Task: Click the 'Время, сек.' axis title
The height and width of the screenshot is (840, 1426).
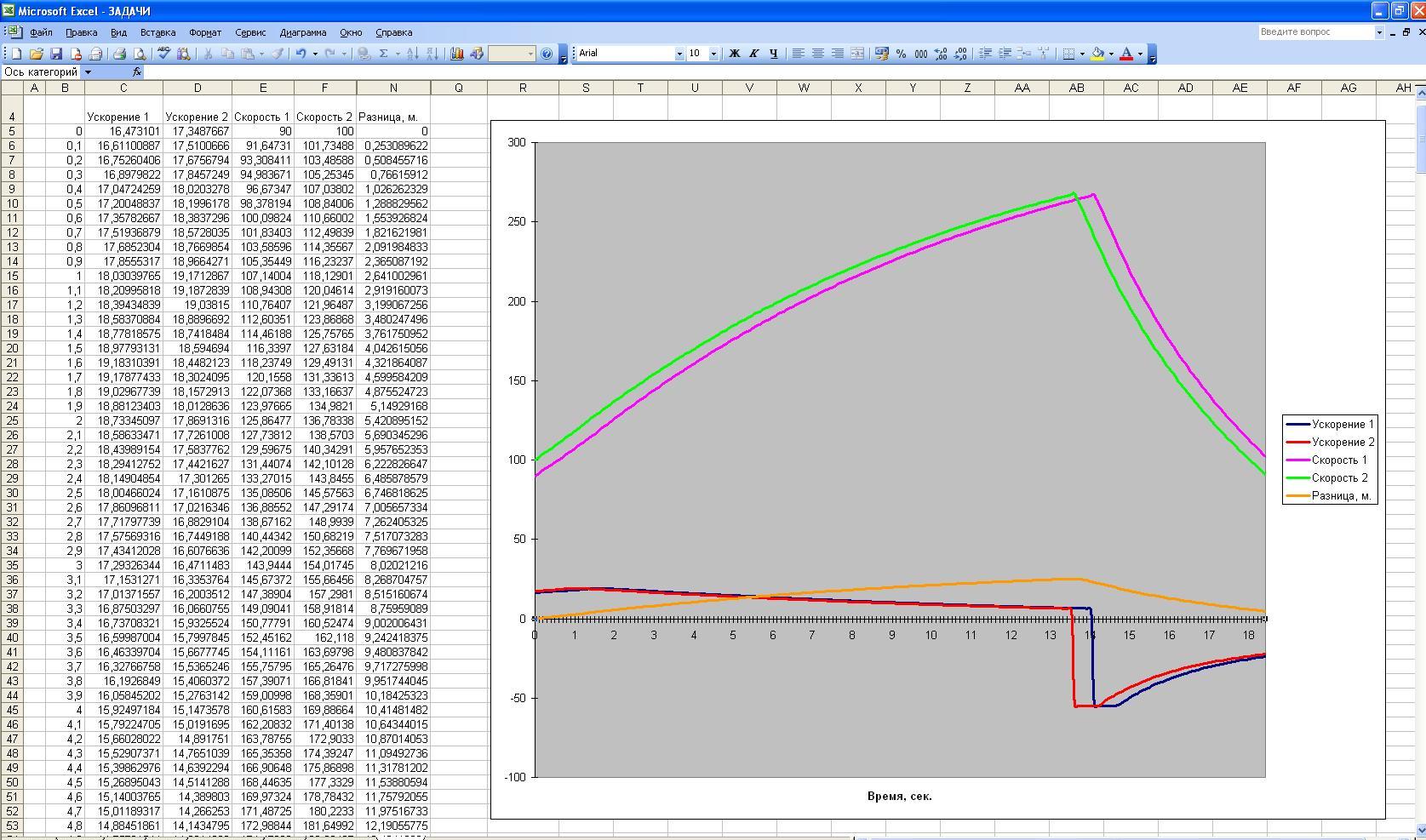Action: point(899,797)
